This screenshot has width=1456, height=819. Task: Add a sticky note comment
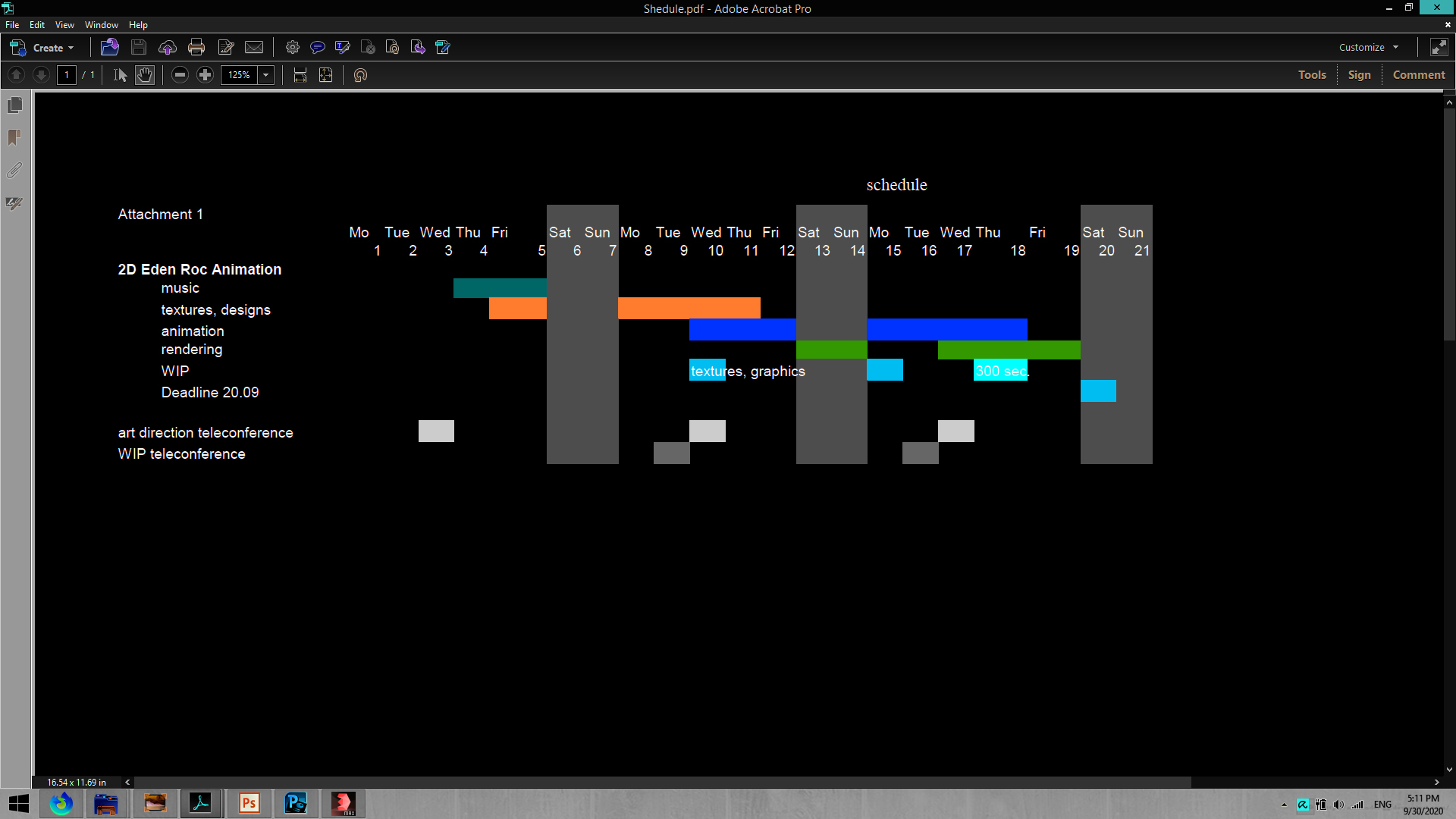[x=318, y=47]
